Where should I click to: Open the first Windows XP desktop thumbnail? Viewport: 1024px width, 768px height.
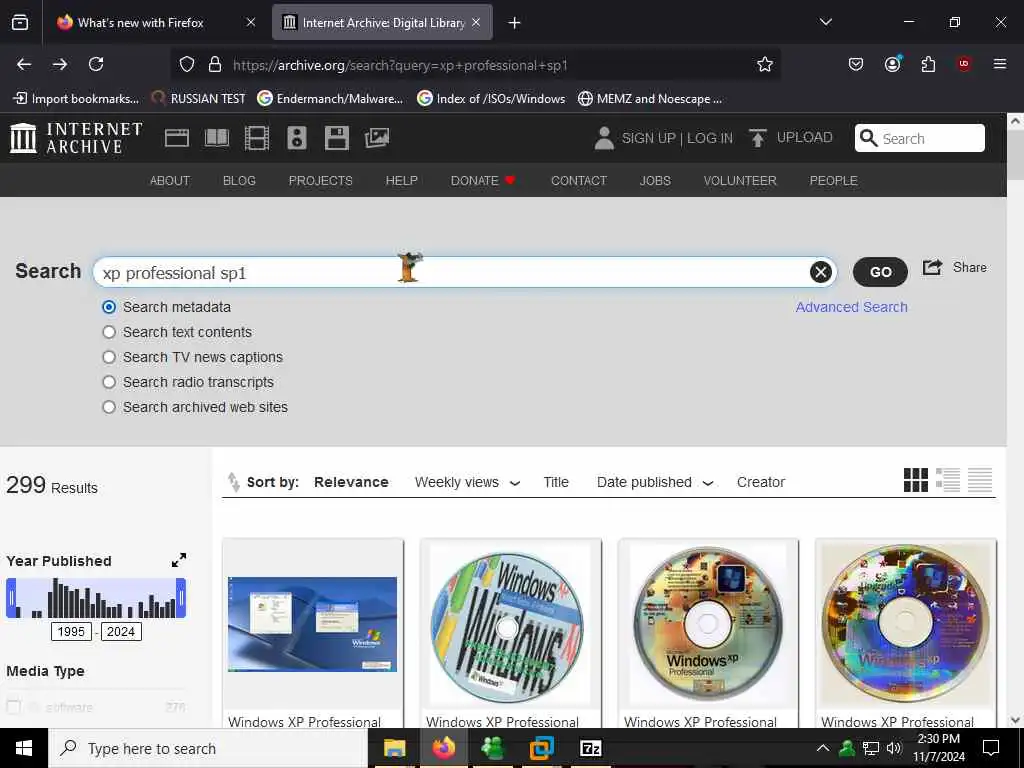[312, 624]
